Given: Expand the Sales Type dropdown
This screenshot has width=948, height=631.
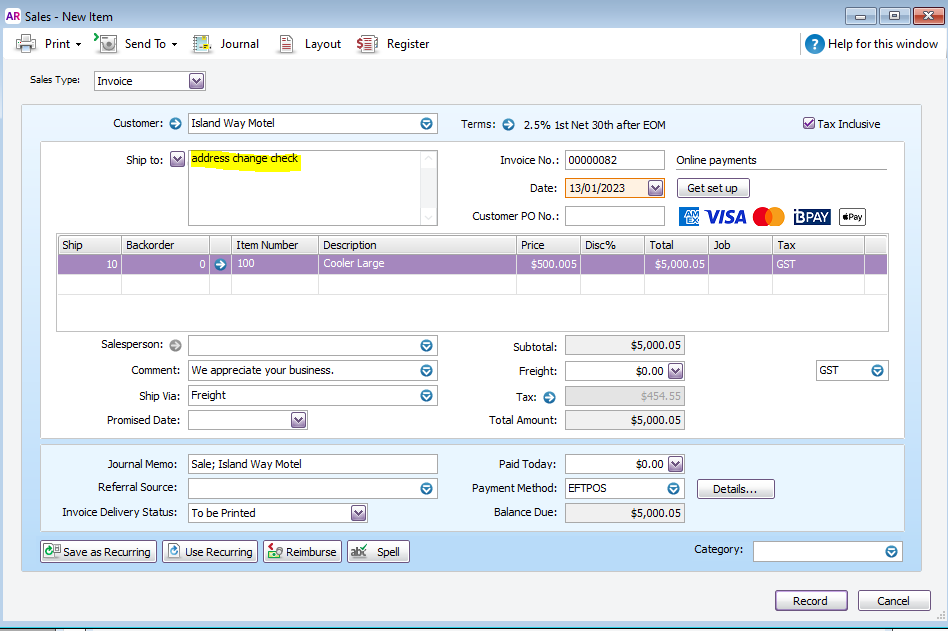Looking at the screenshot, I should coord(196,81).
